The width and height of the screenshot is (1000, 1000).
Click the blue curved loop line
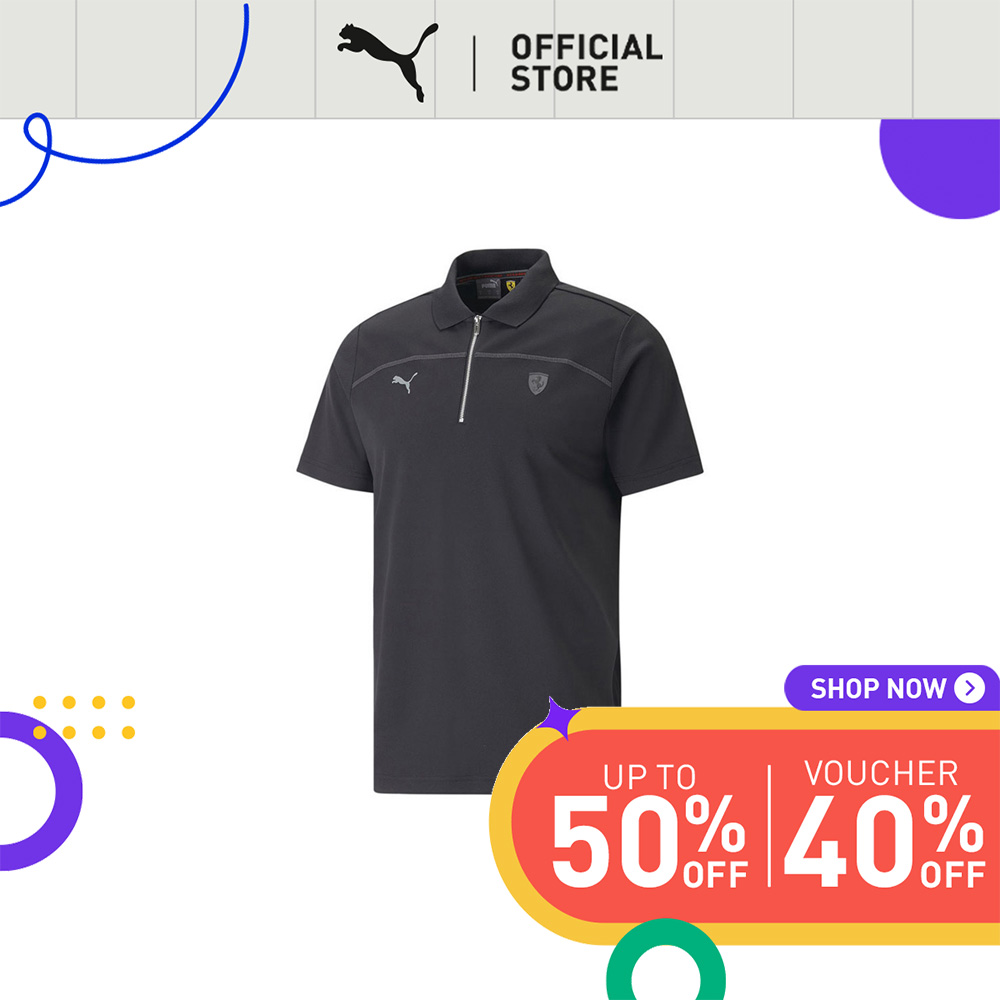click(x=124, y=105)
